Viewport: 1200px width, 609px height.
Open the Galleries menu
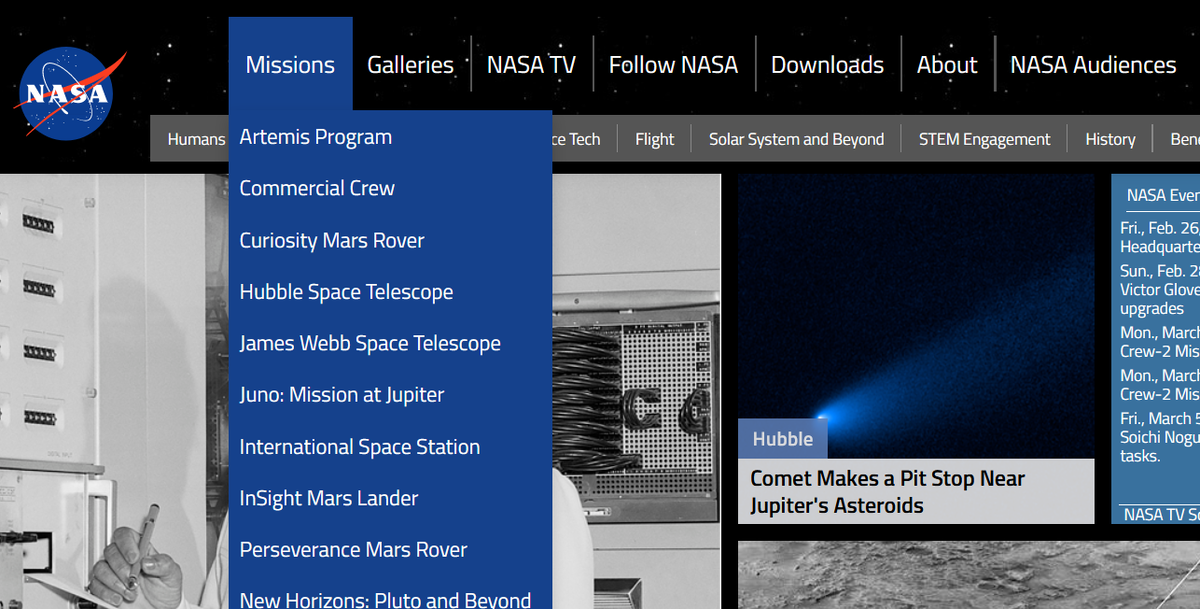pos(410,65)
